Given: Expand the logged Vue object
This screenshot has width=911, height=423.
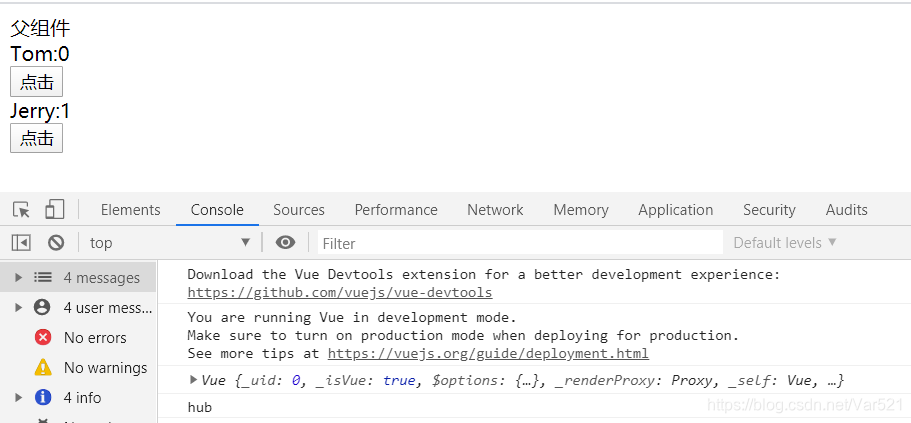Looking at the screenshot, I should 193,380.
